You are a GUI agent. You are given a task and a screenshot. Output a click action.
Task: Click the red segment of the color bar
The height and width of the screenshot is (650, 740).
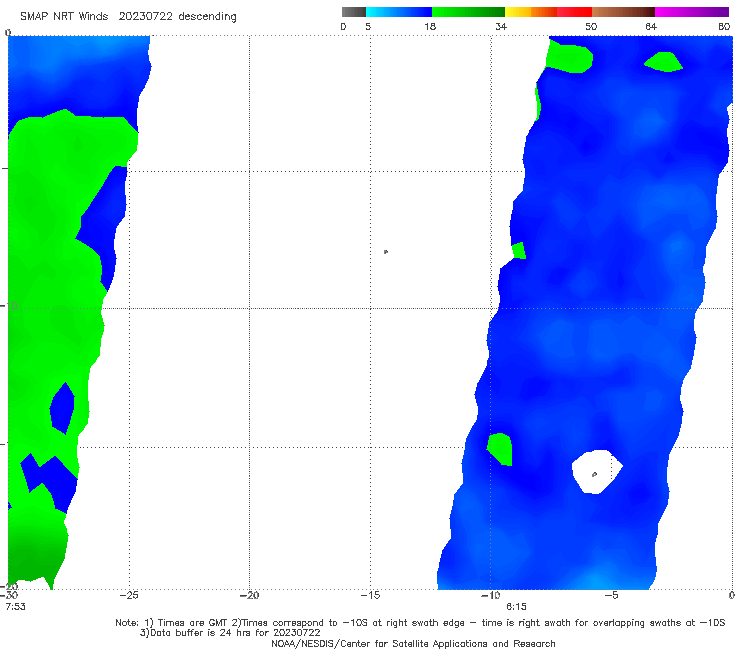[574, 12]
